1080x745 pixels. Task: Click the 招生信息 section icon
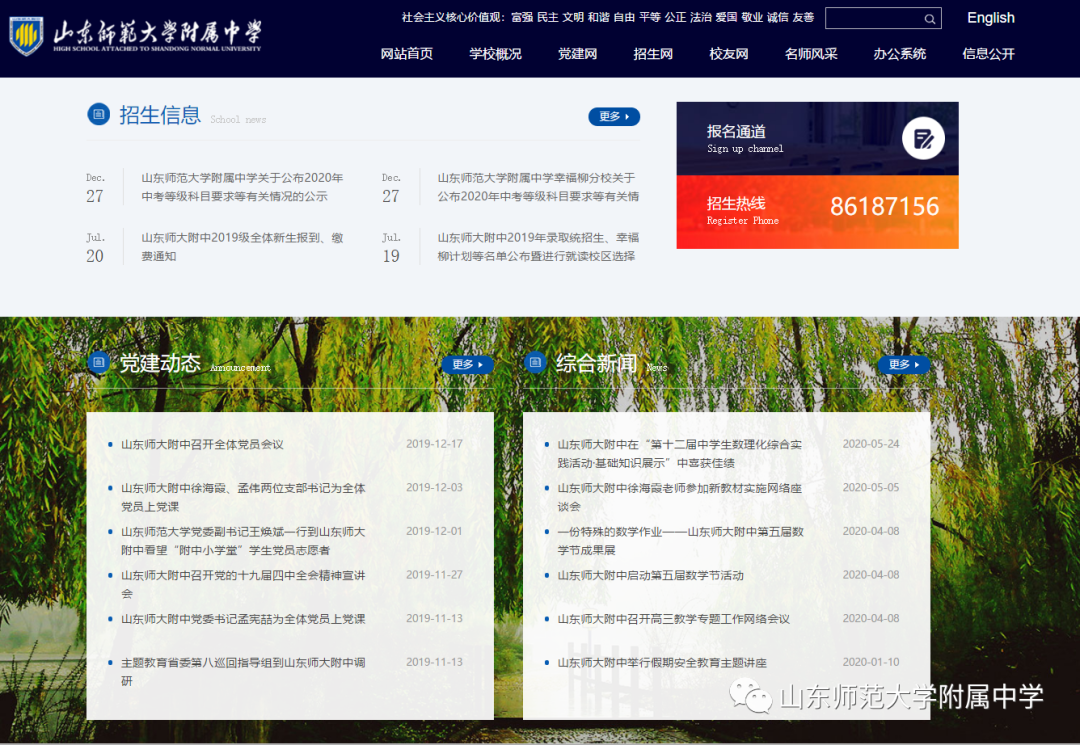tap(98, 115)
